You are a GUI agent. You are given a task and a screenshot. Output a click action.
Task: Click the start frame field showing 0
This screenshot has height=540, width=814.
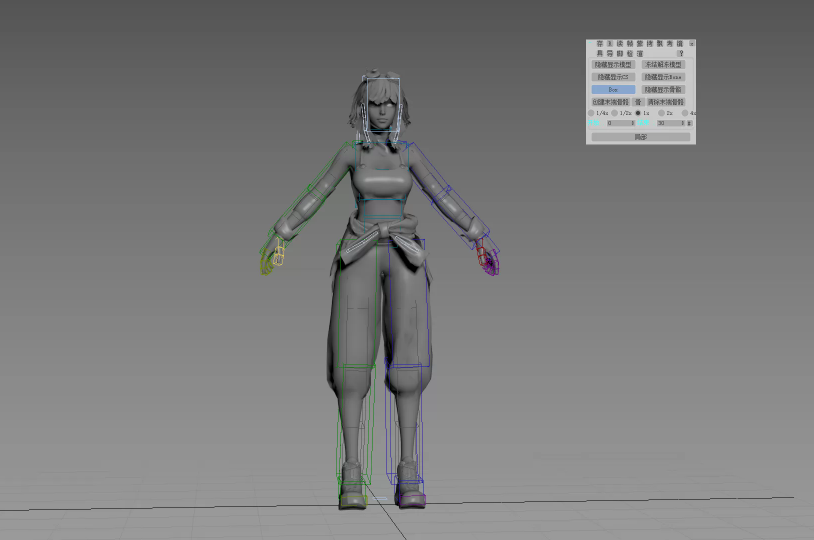click(621, 123)
